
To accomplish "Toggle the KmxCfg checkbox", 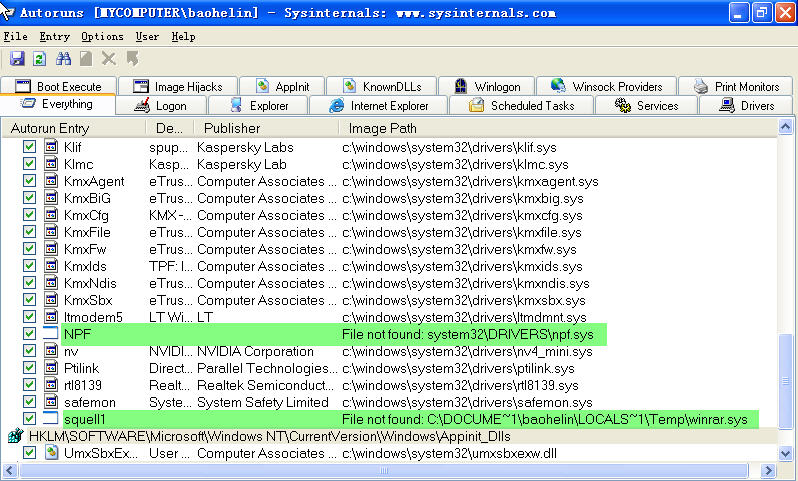I will point(30,215).
